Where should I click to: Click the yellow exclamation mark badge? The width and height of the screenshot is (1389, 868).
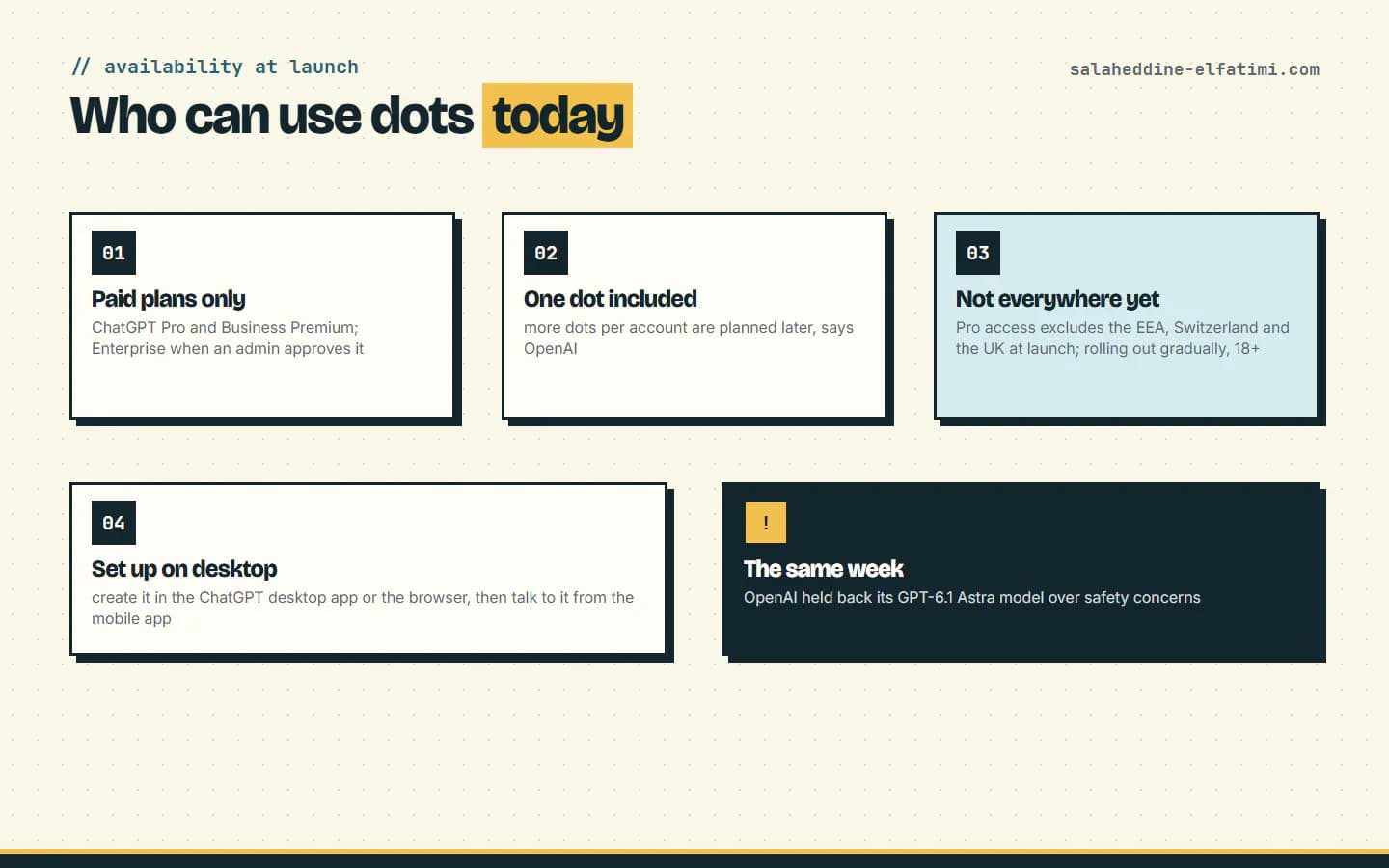click(766, 523)
